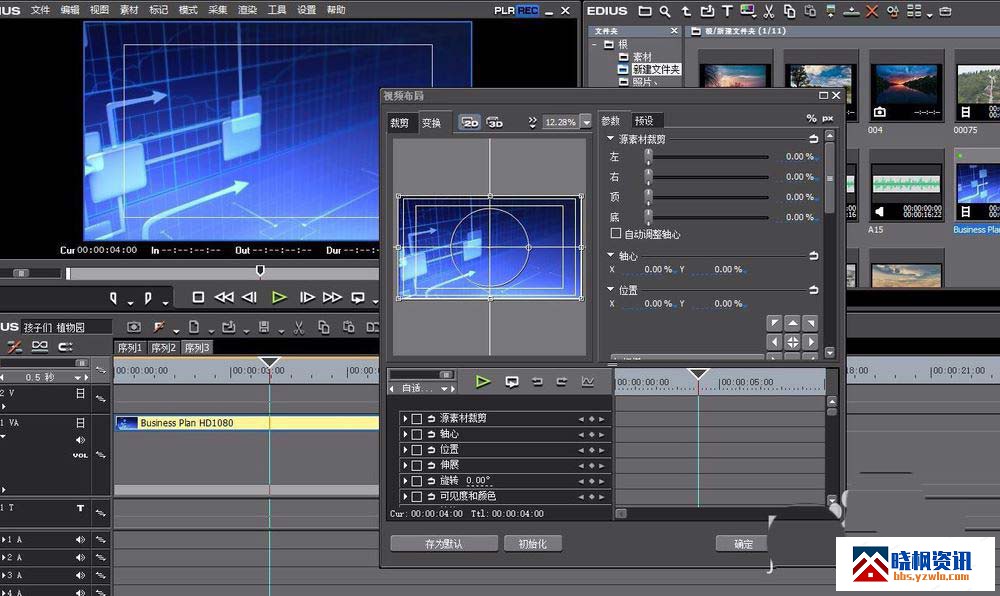This screenshot has width=1000, height=596.
Task: Reset the 位置 section values
Action: 813,290
